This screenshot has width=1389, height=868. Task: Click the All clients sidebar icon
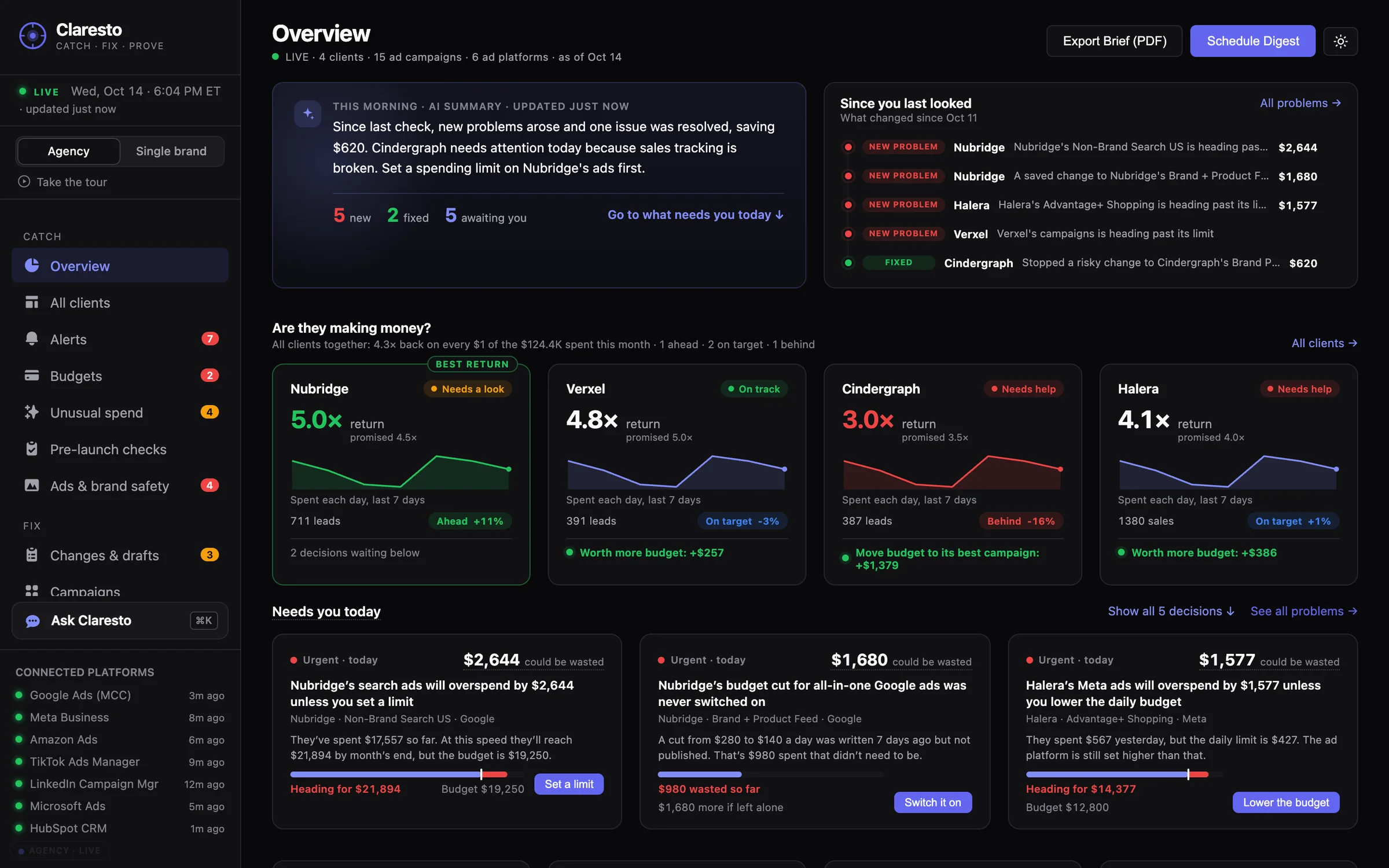point(32,302)
